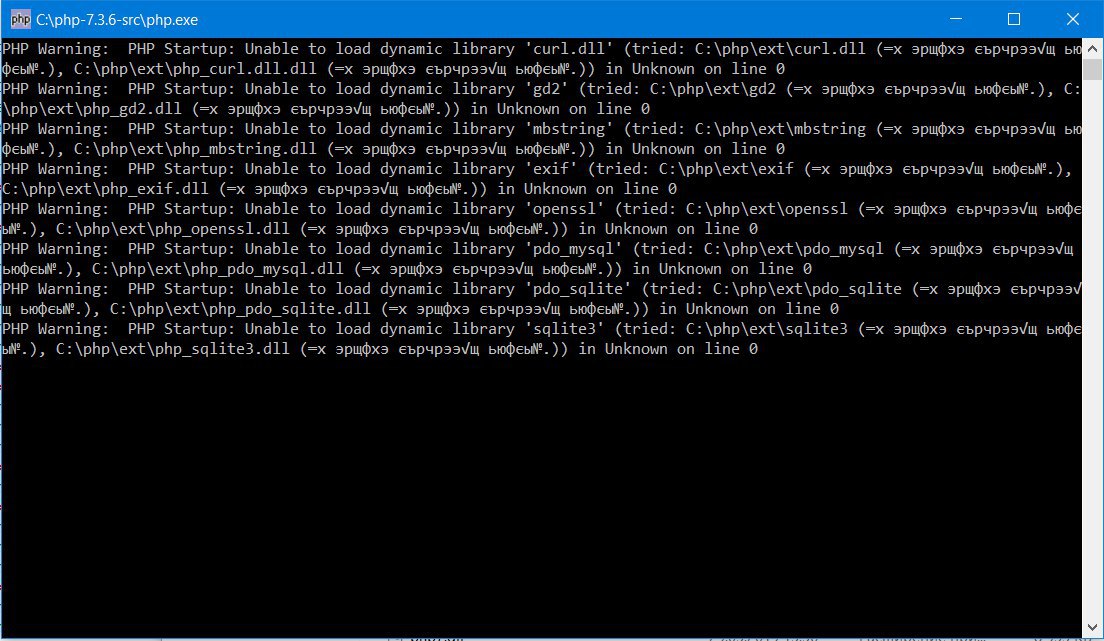Click the 'sqlite3' library name in warning
The image size is (1104, 641).
(x=565, y=330)
